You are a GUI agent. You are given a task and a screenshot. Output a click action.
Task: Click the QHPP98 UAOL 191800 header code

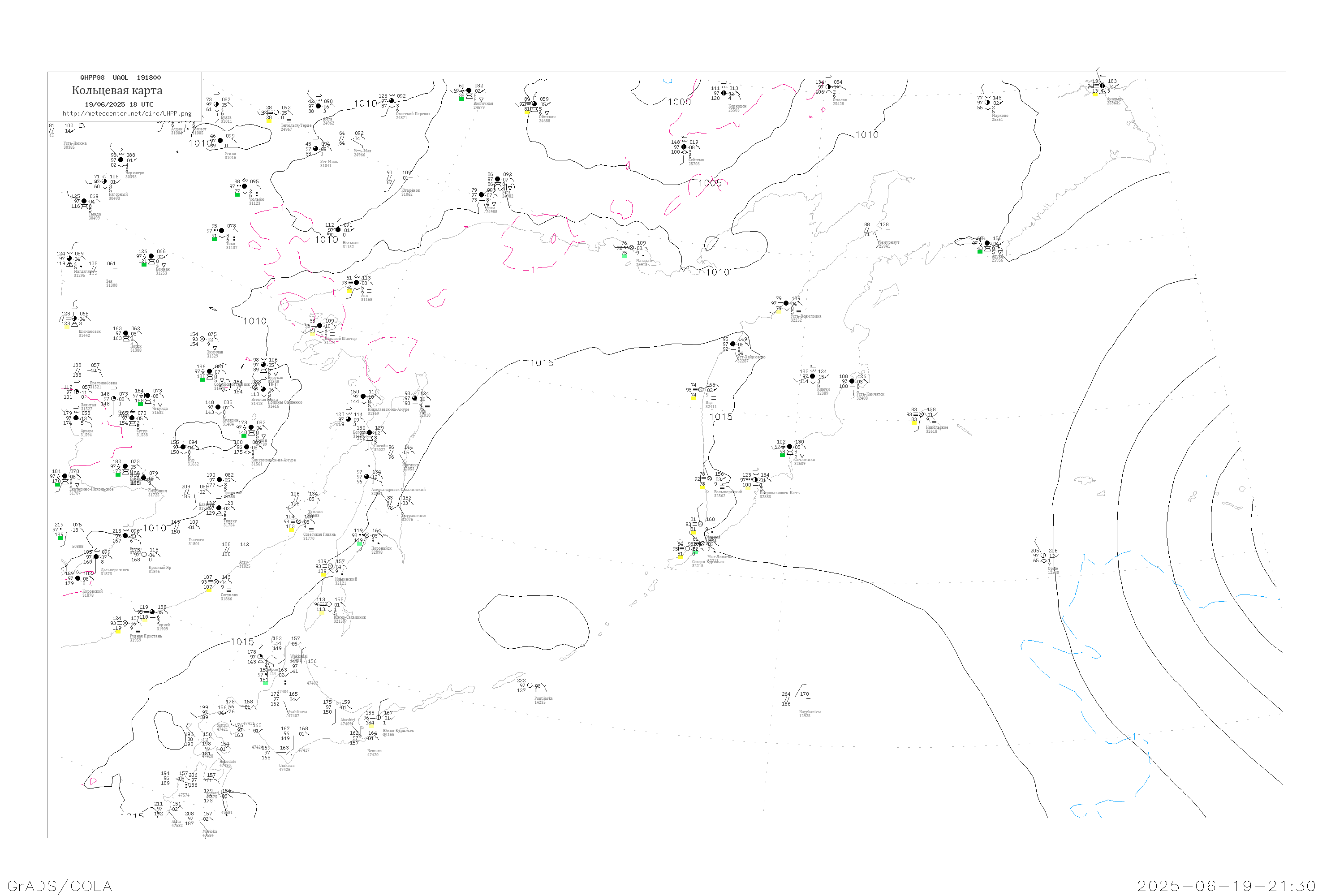(x=120, y=78)
